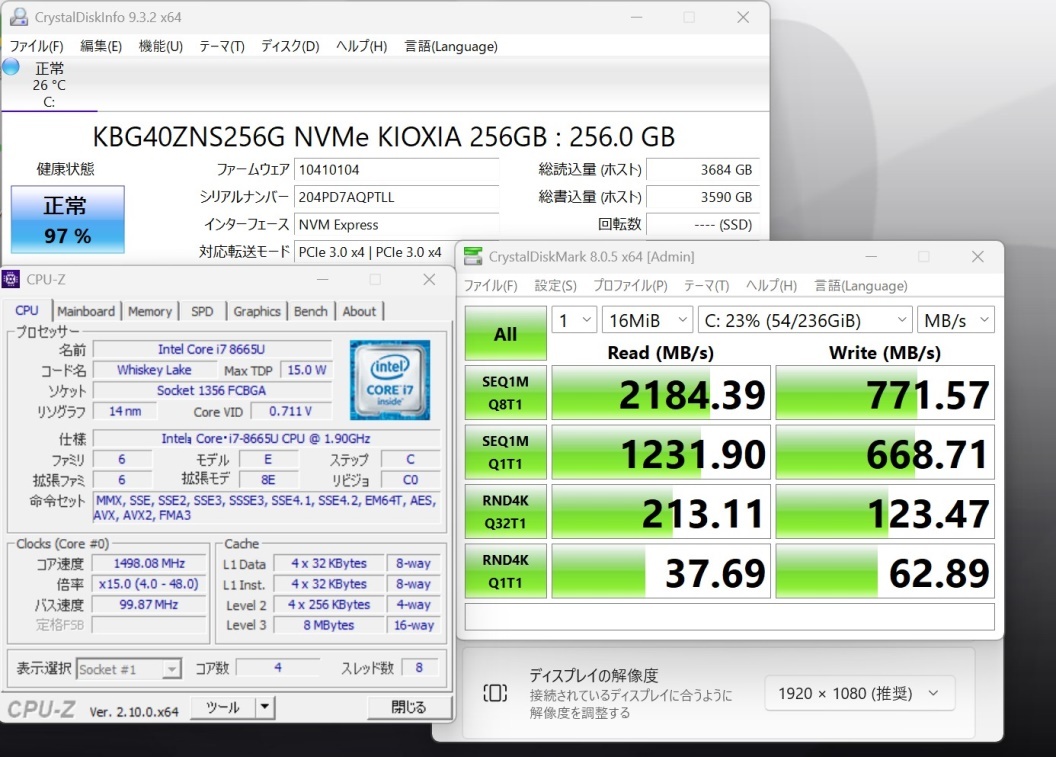Click the empty comment field in CrystalDiskMark
The width and height of the screenshot is (1056, 757).
(729, 617)
